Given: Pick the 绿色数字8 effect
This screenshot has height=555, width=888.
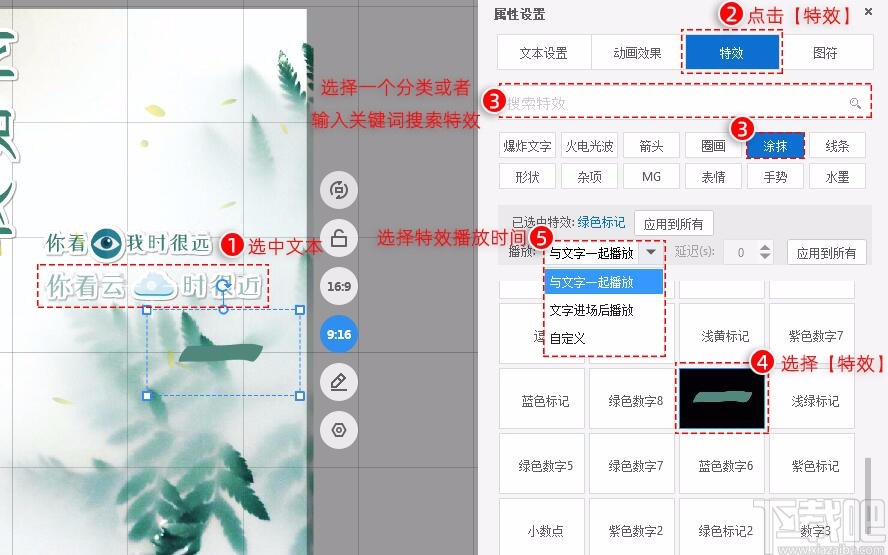Looking at the screenshot, I should tap(631, 398).
